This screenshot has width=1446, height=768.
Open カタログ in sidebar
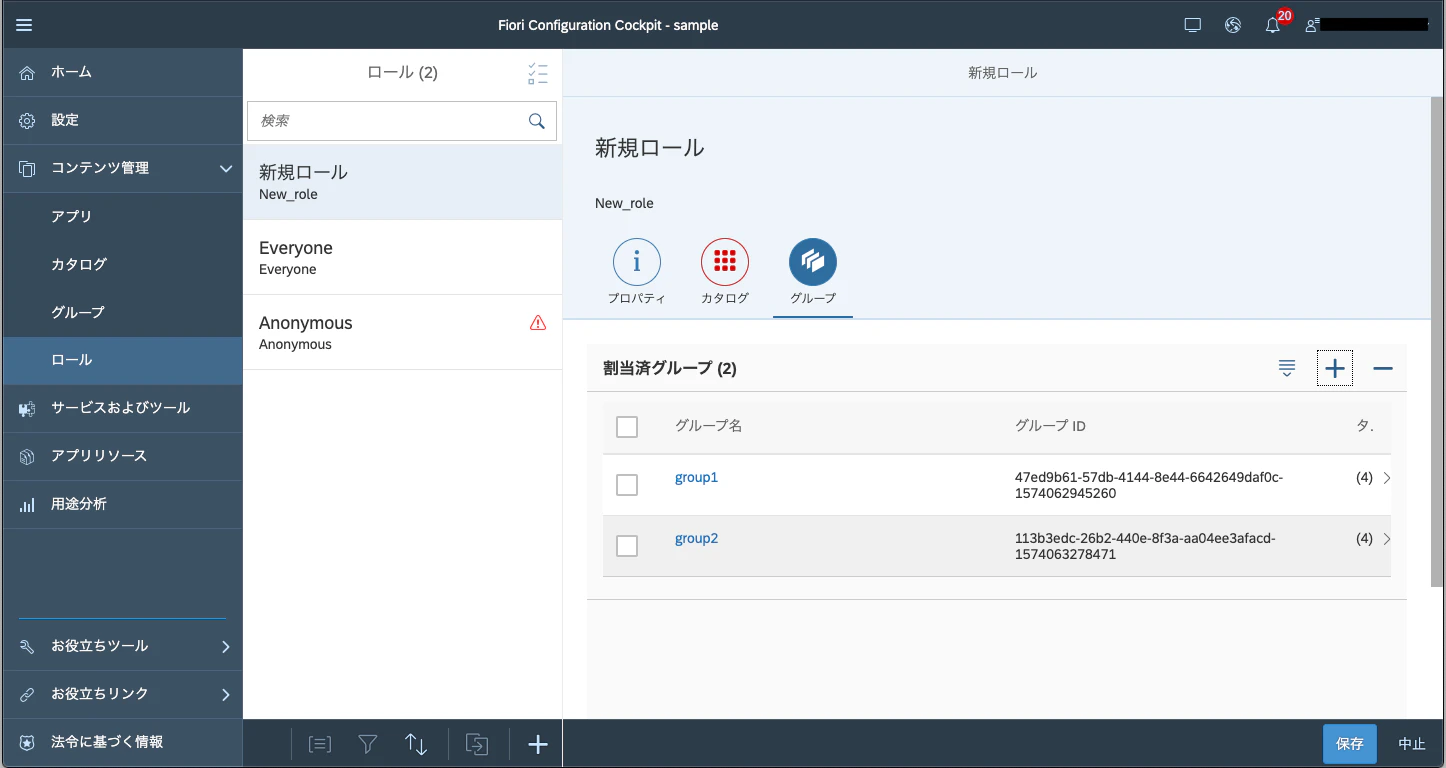pos(122,264)
